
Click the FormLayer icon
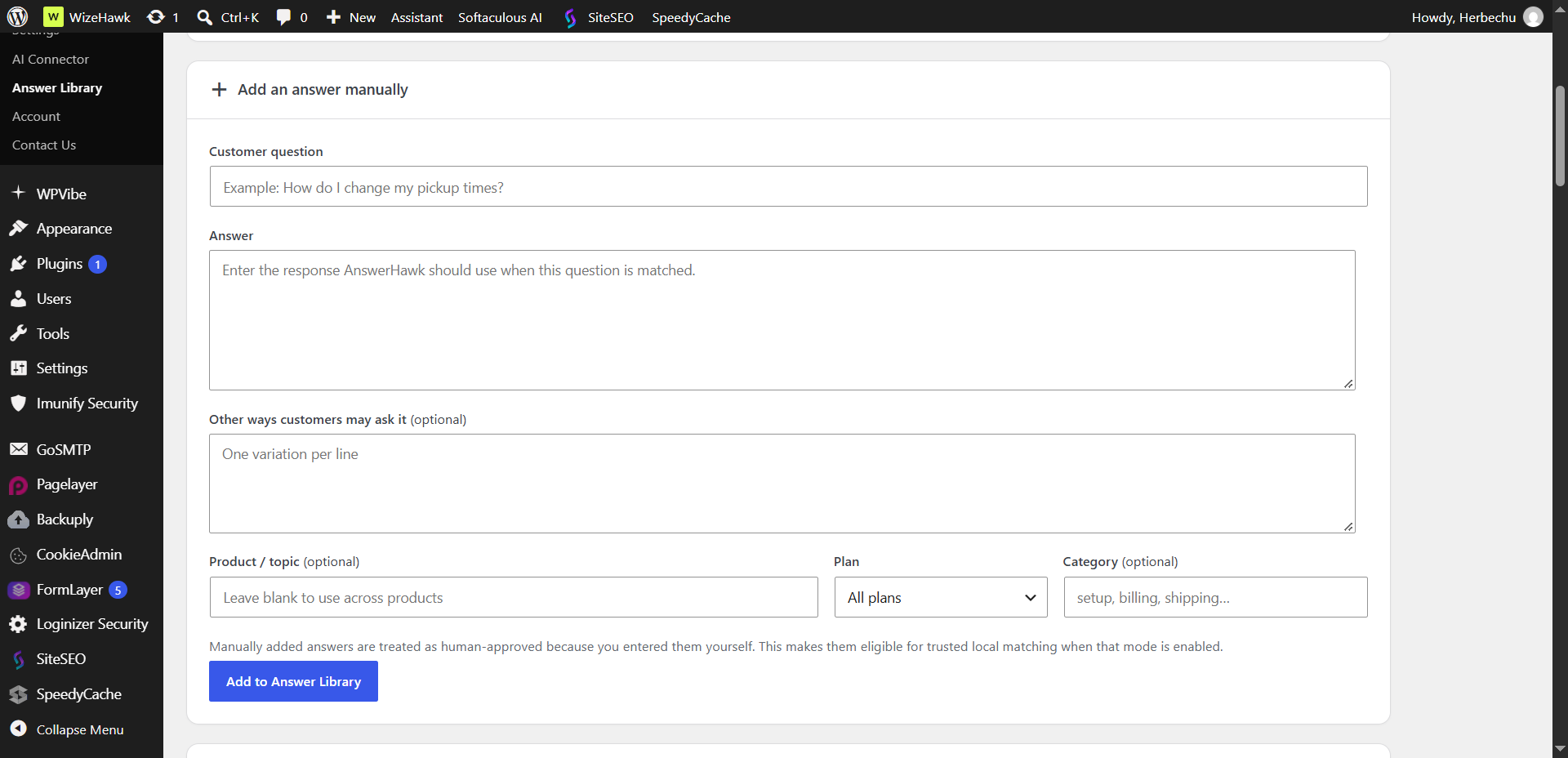[18, 590]
